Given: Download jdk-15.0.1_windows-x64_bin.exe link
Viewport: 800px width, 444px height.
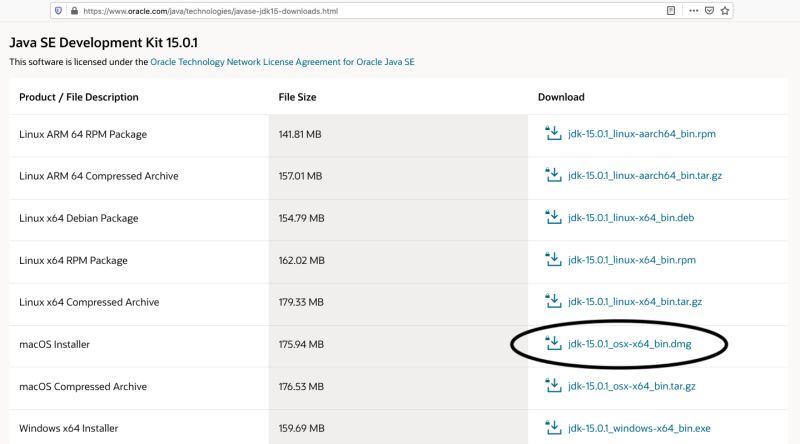Looking at the screenshot, I should click(x=639, y=428).
